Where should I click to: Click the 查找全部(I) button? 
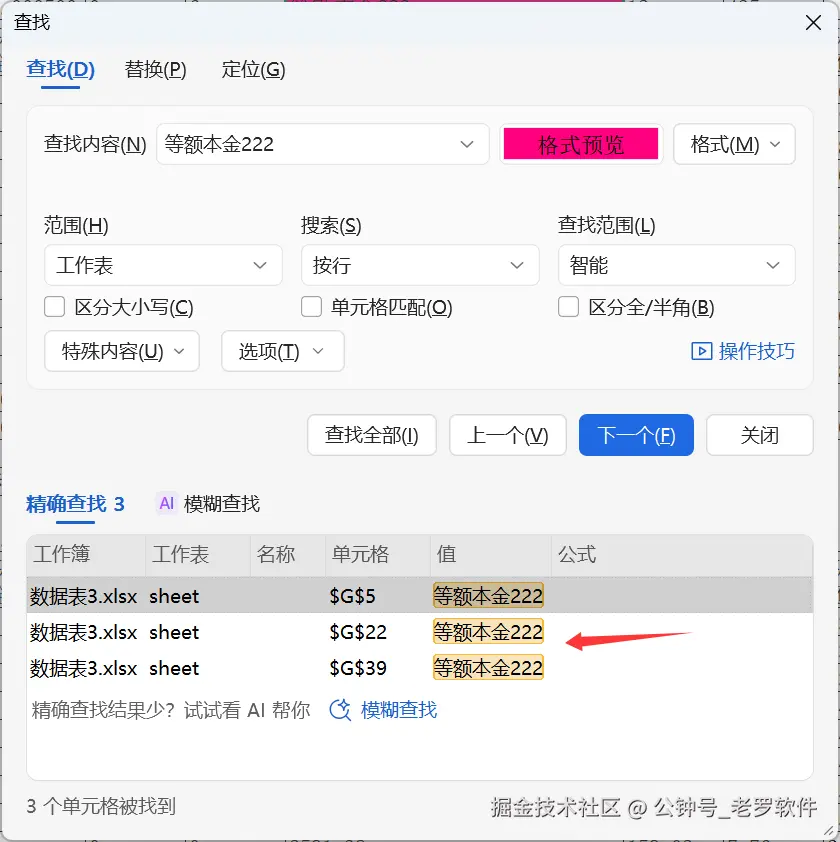(372, 435)
